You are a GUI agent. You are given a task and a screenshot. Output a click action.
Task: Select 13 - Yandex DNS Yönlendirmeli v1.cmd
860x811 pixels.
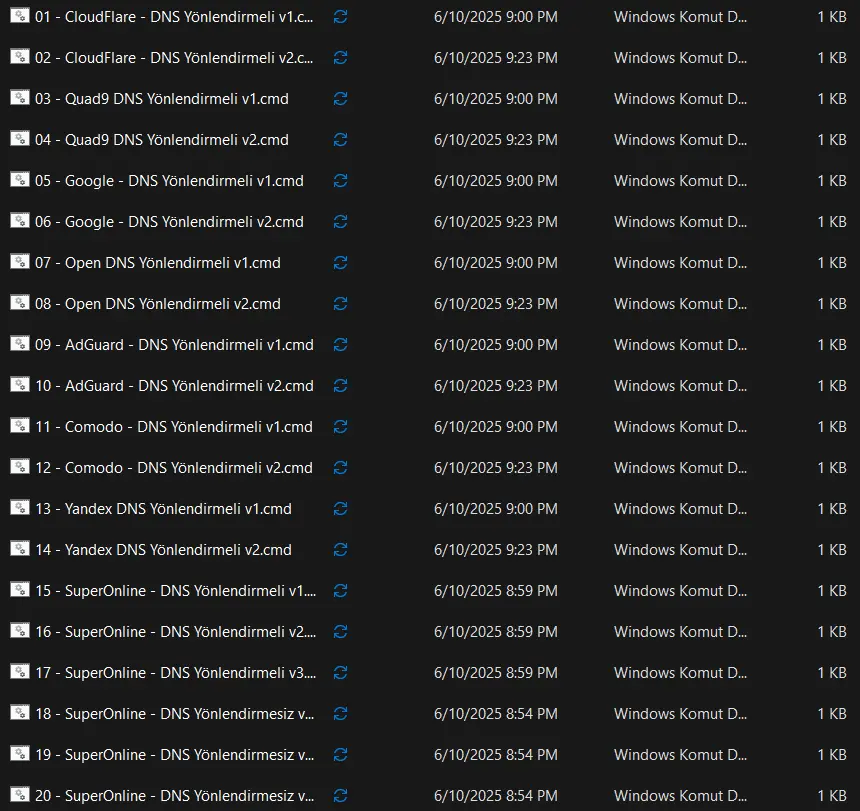[x=163, y=509]
